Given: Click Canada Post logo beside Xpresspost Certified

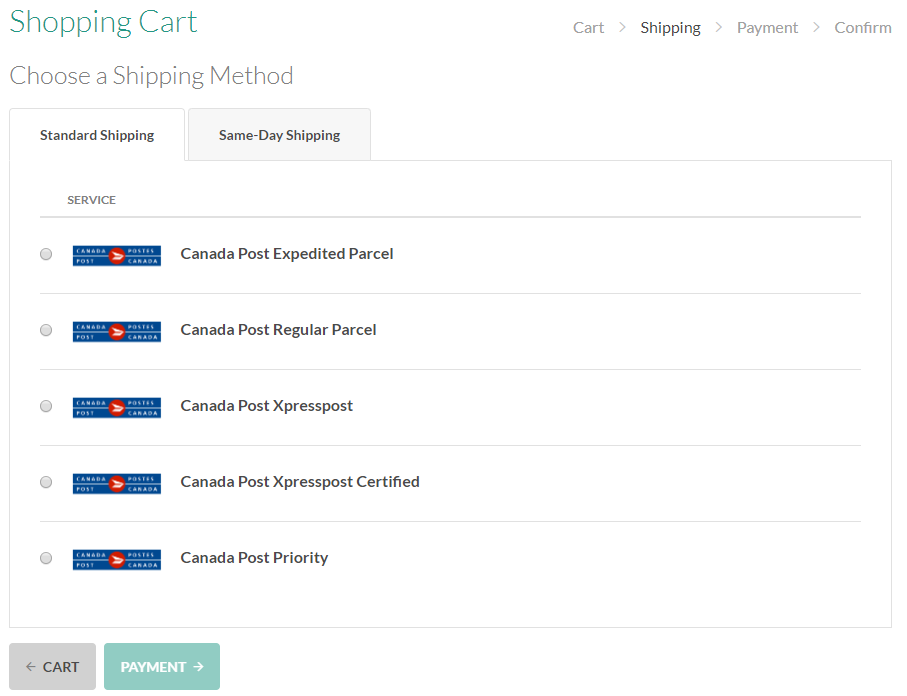Looking at the screenshot, I should (117, 483).
